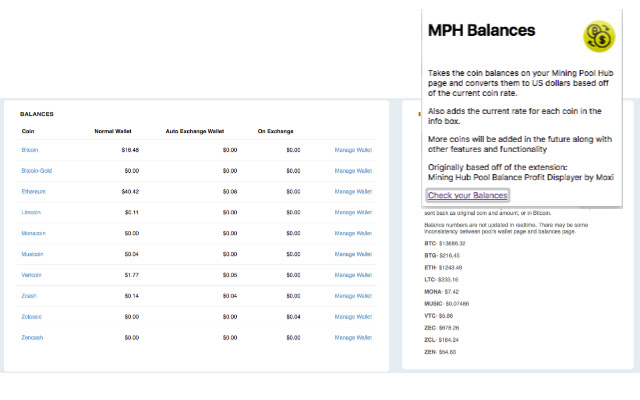
Task: Click the Auto Exchange Wallet column header
Action: (195, 131)
